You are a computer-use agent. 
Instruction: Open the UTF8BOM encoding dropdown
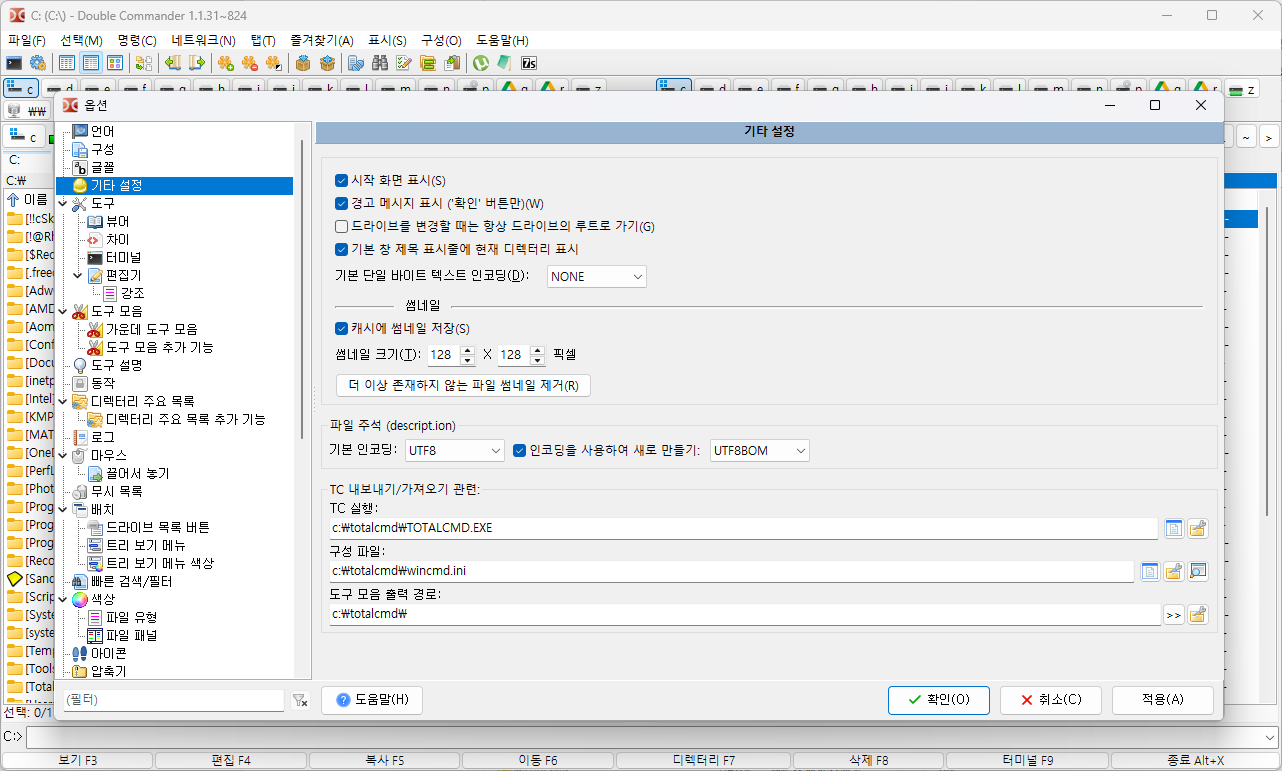[759, 451]
